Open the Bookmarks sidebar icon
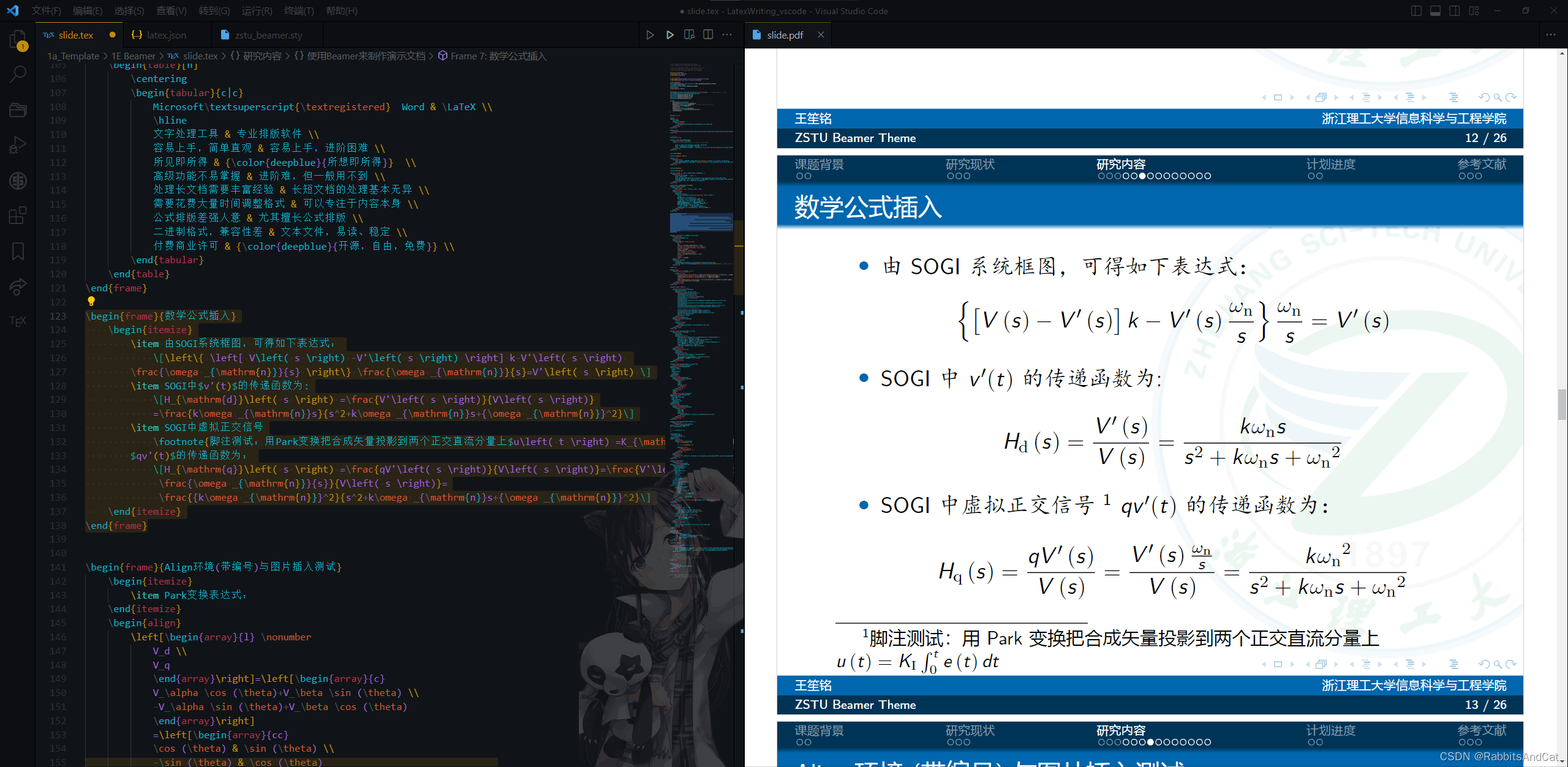The image size is (1568, 767). (x=18, y=251)
